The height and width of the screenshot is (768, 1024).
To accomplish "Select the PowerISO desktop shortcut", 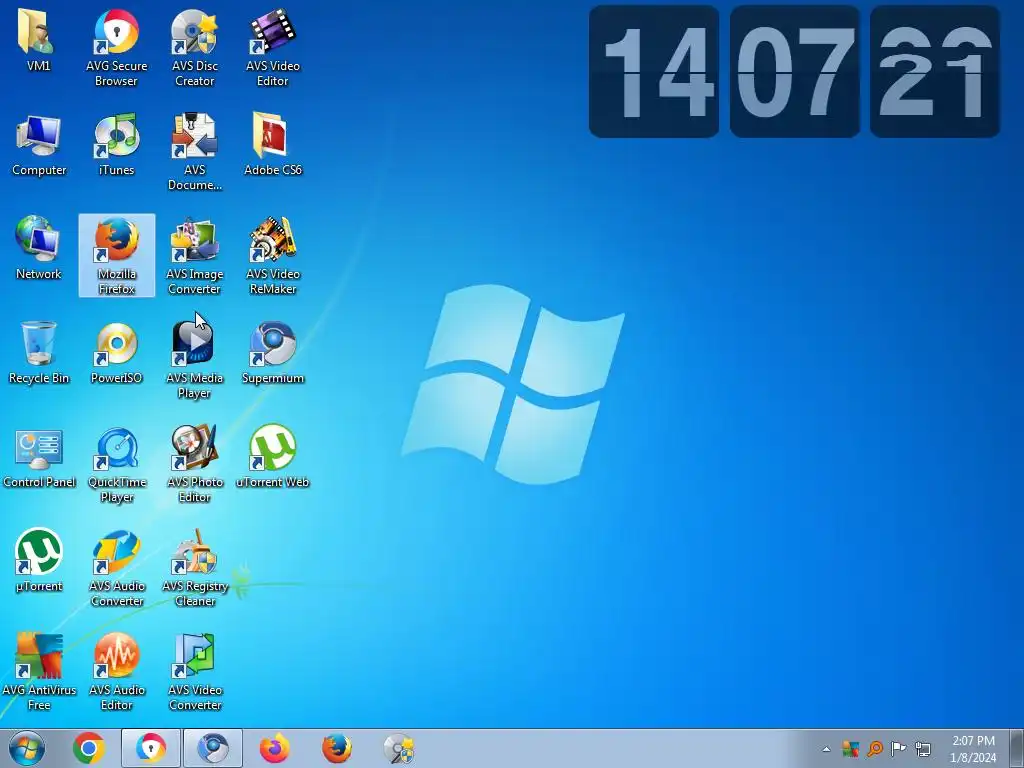I will 116,353.
